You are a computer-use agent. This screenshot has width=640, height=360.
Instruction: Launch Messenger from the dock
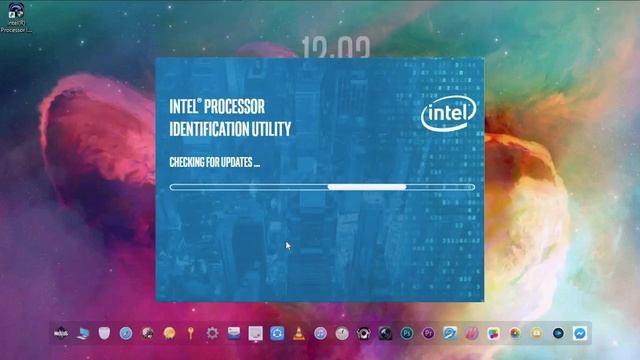(x=580, y=333)
